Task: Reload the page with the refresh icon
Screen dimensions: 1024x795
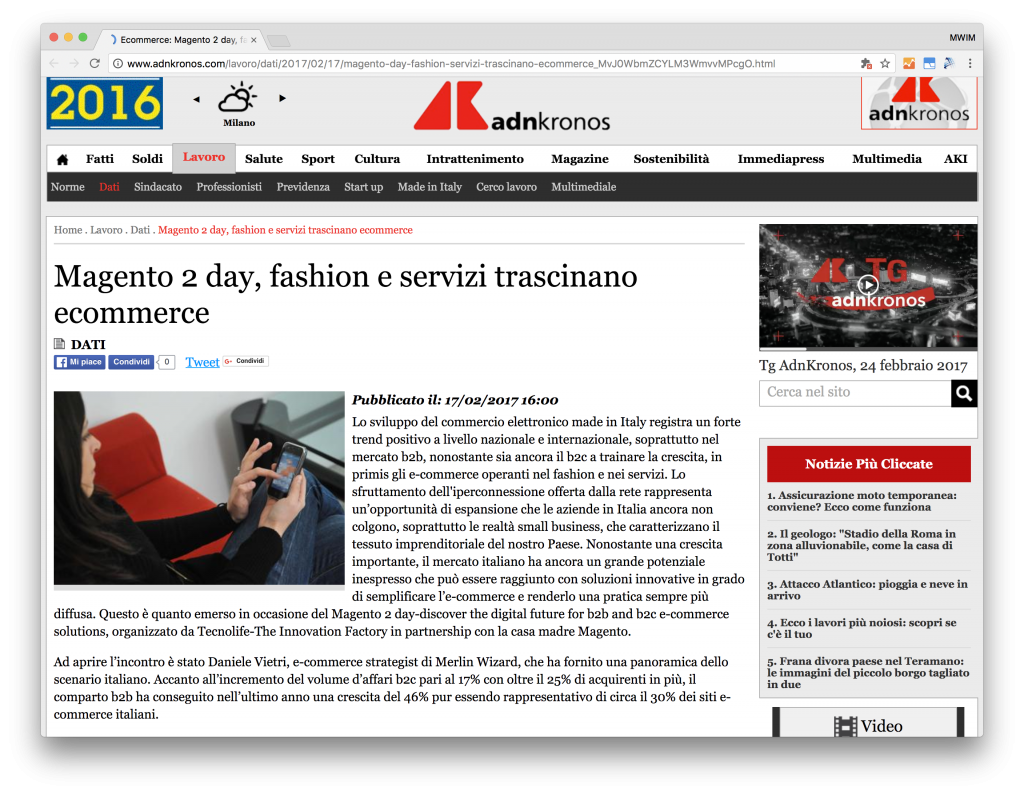Action: (x=95, y=63)
